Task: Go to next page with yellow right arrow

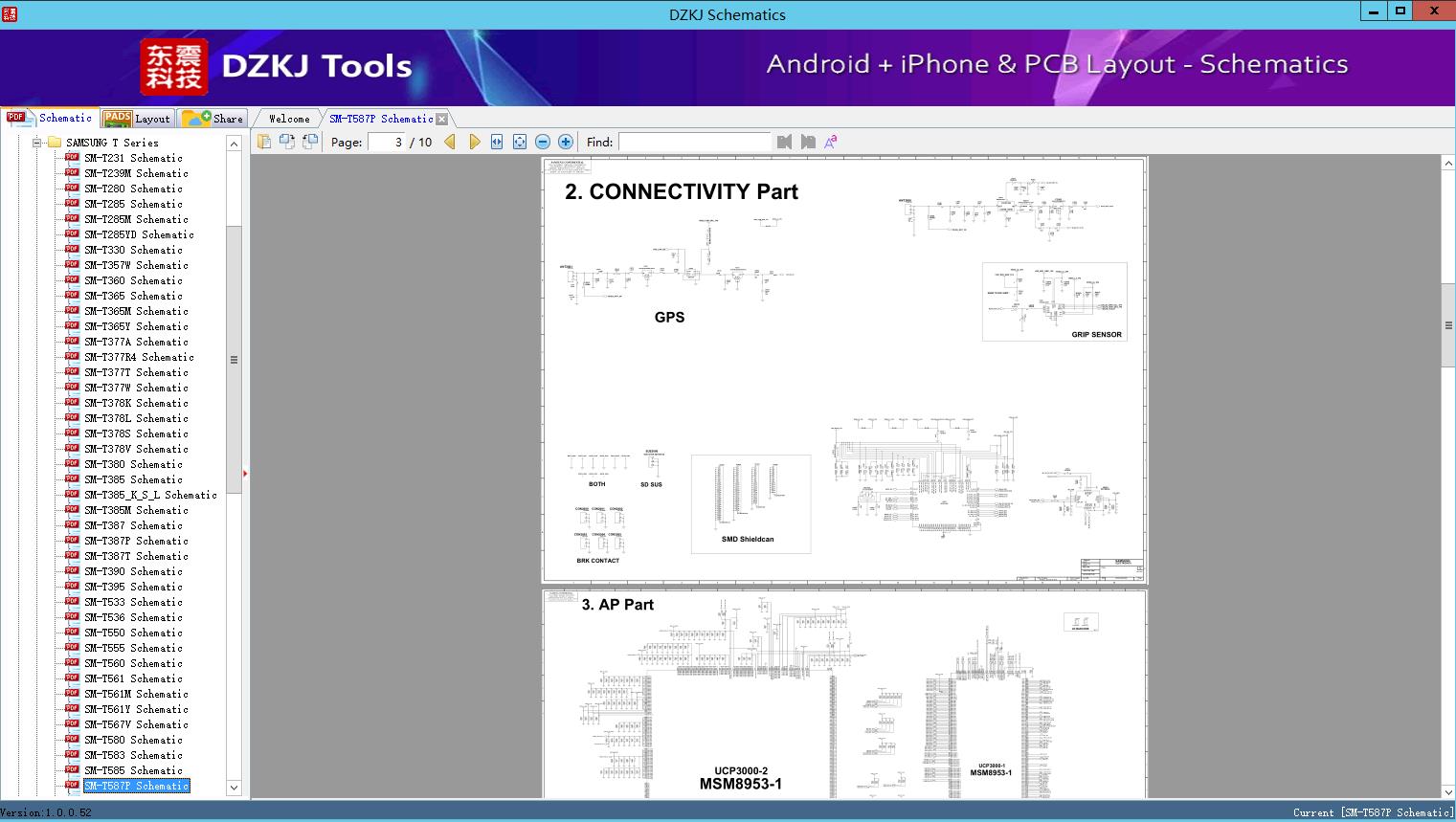Action: 474,142
